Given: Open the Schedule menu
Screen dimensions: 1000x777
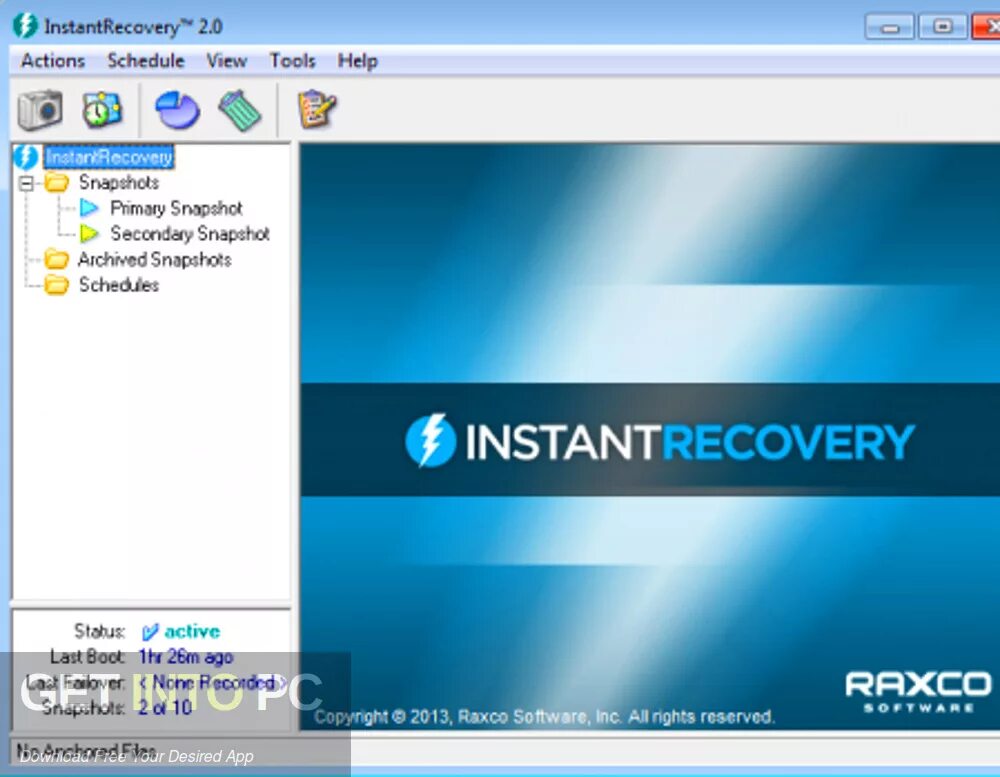Looking at the screenshot, I should pyautogui.click(x=146, y=61).
